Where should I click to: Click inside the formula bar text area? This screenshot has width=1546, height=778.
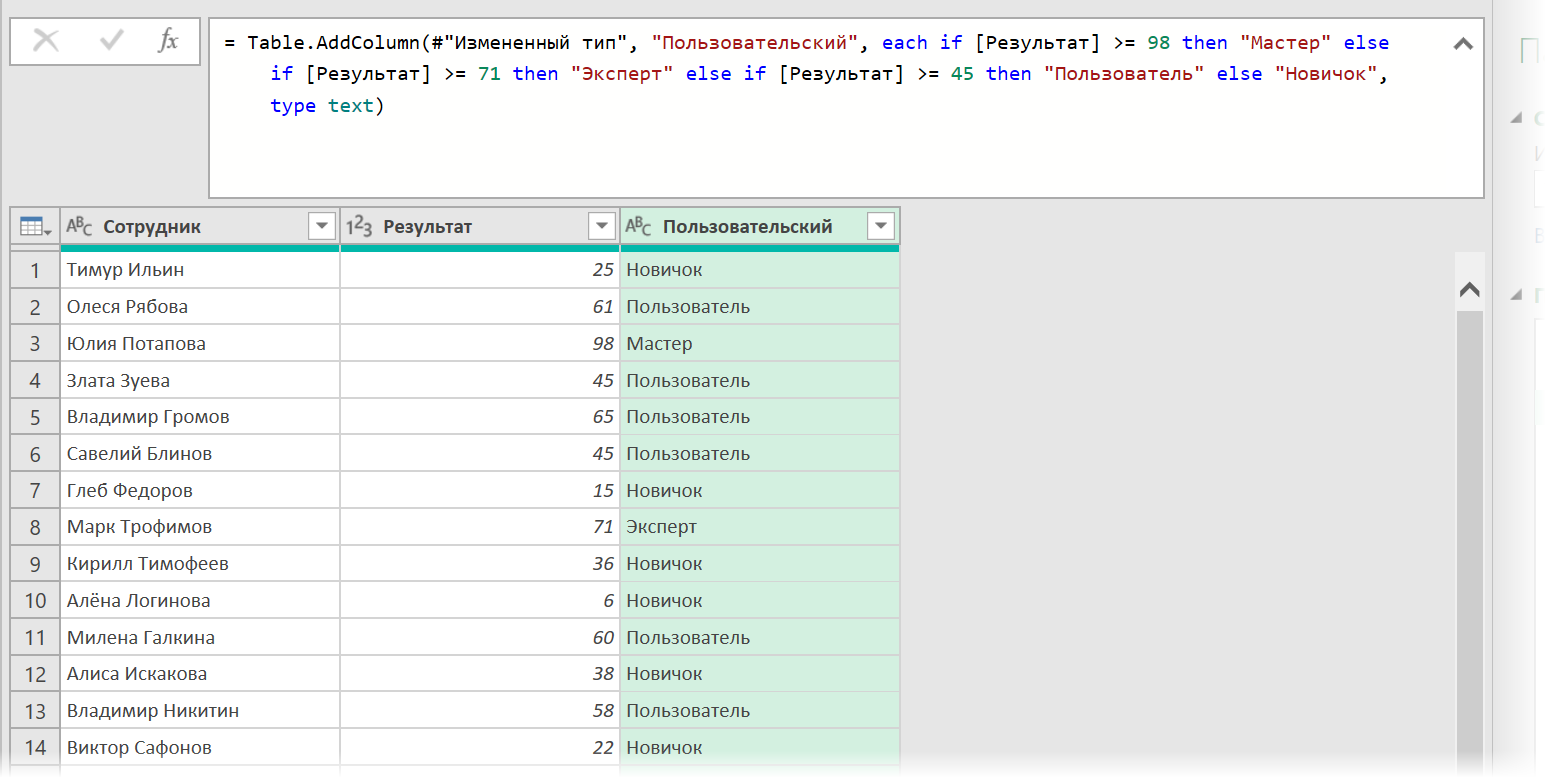pos(846,107)
